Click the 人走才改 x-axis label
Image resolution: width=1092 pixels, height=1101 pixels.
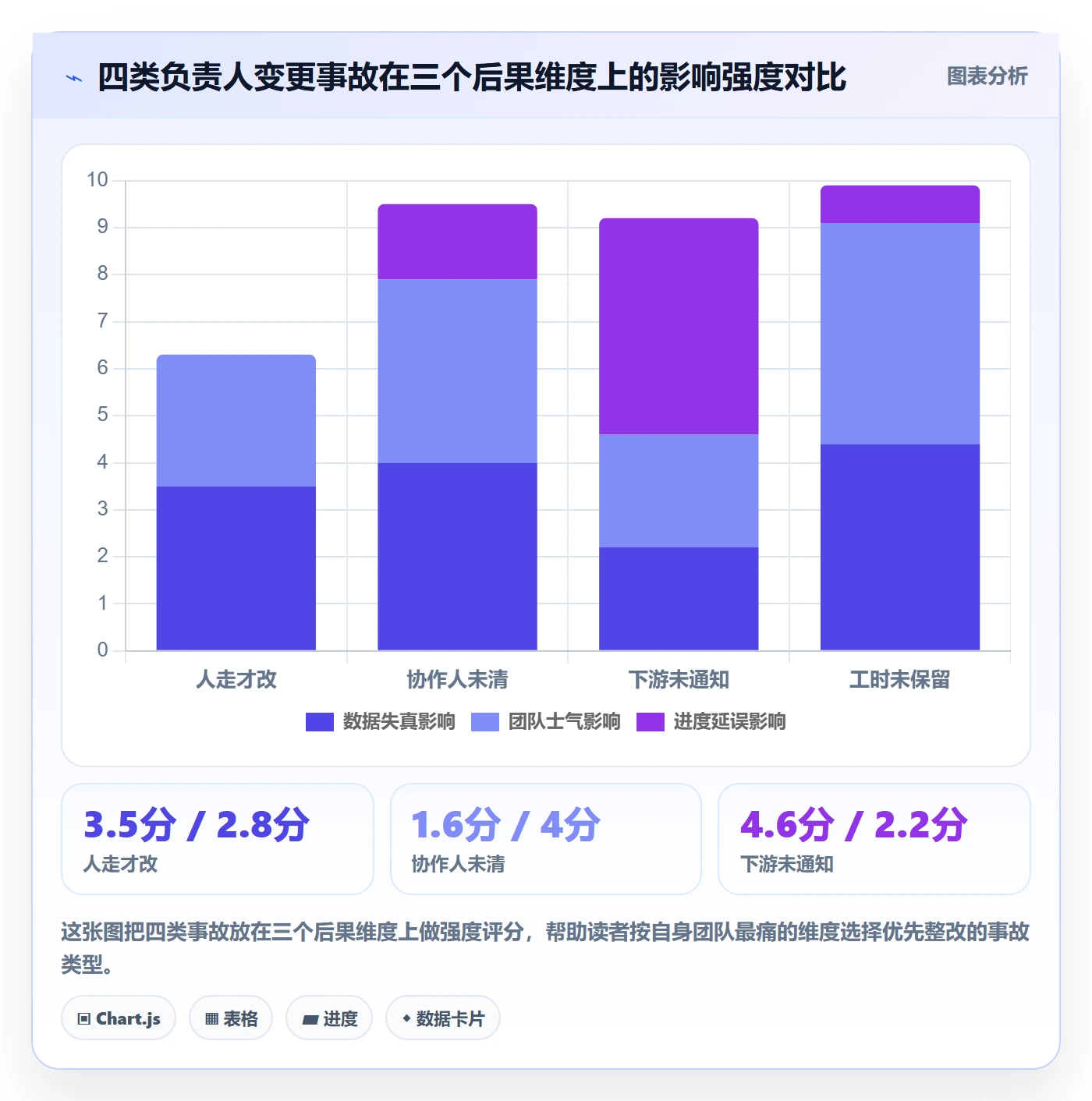[x=236, y=680]
